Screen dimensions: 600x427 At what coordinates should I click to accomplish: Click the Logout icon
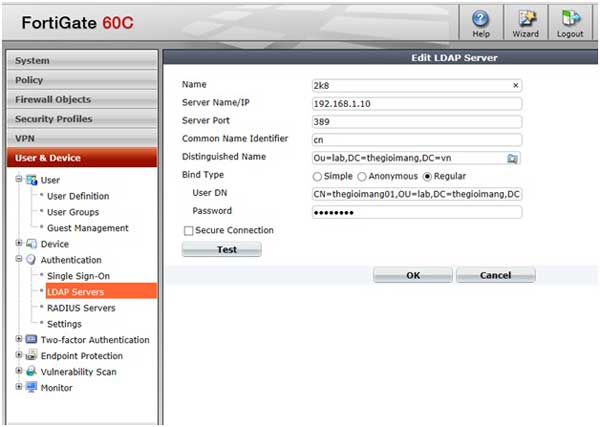[x=571, y=18]
